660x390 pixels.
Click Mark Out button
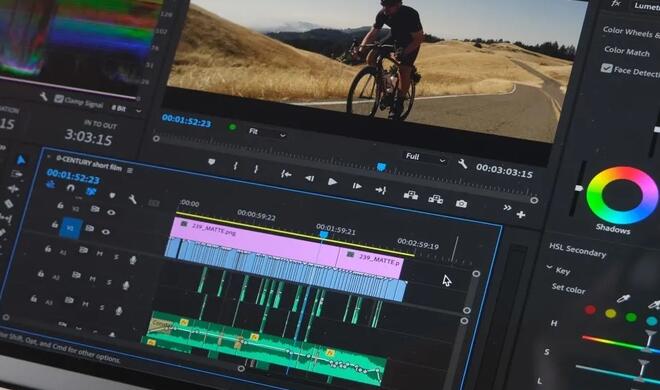click(255, 169)
